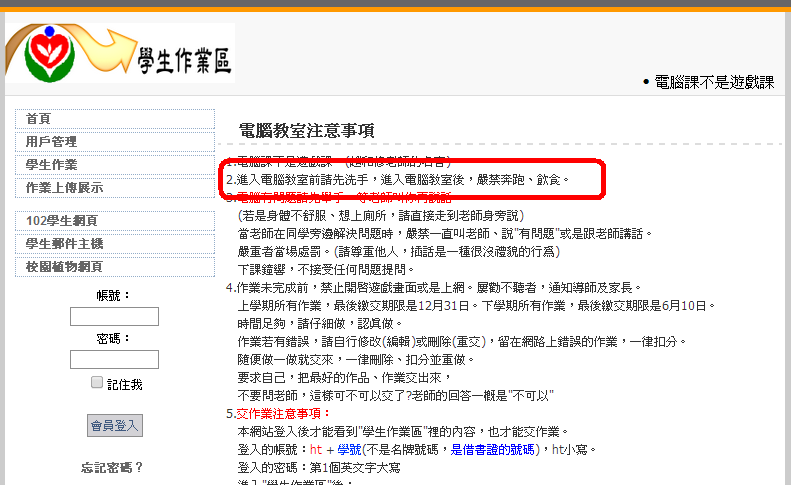Open the 首頁 menu item
The image size is (791, 485).
coord(39,119)
